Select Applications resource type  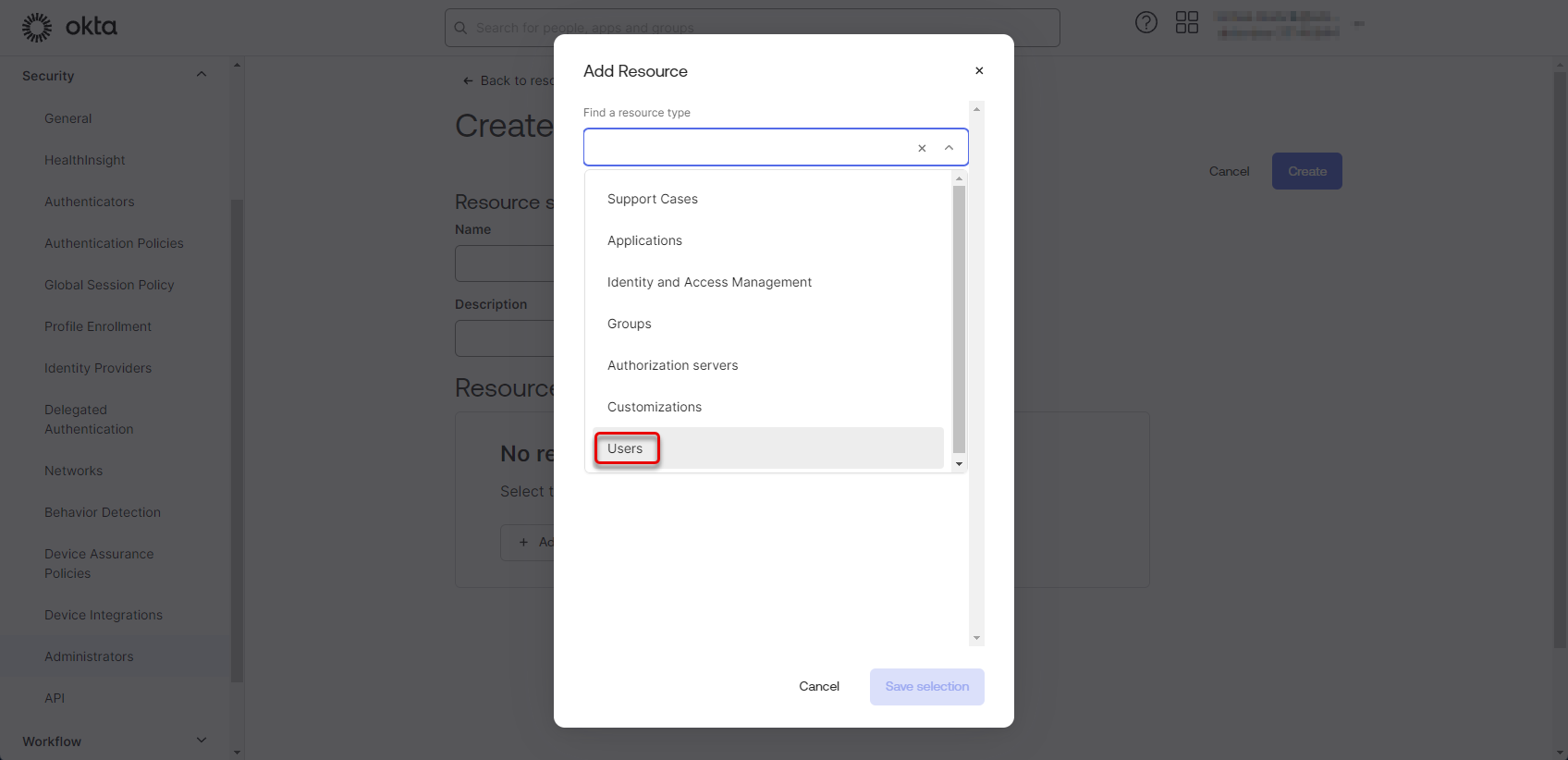coord(644,240)
